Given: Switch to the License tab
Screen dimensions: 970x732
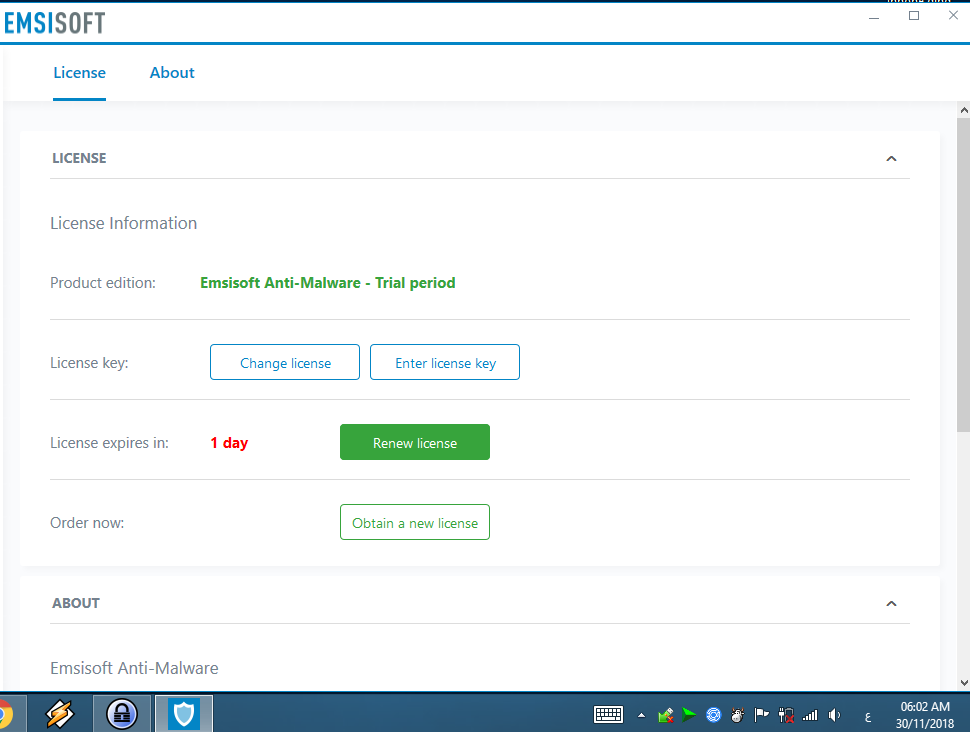Looking at the screenshot, I should tap(79, 72).
